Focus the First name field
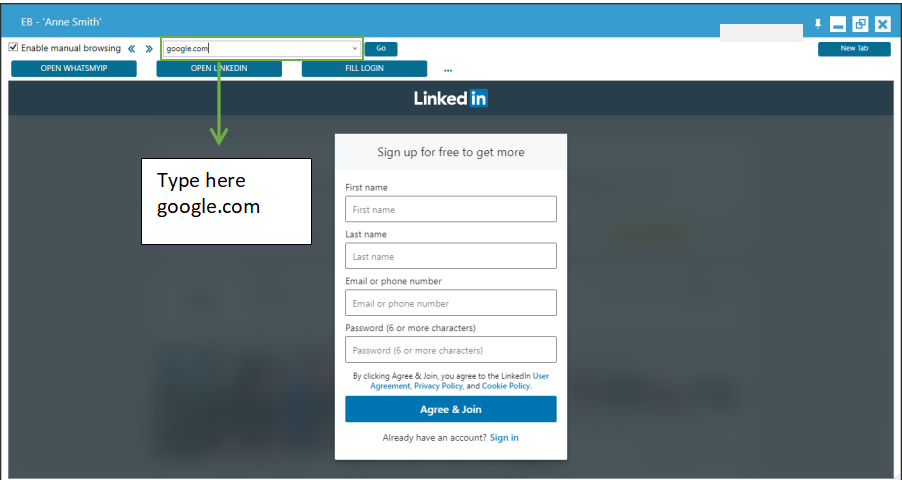Screen dimensions: 902x480 tap(450, 209)
